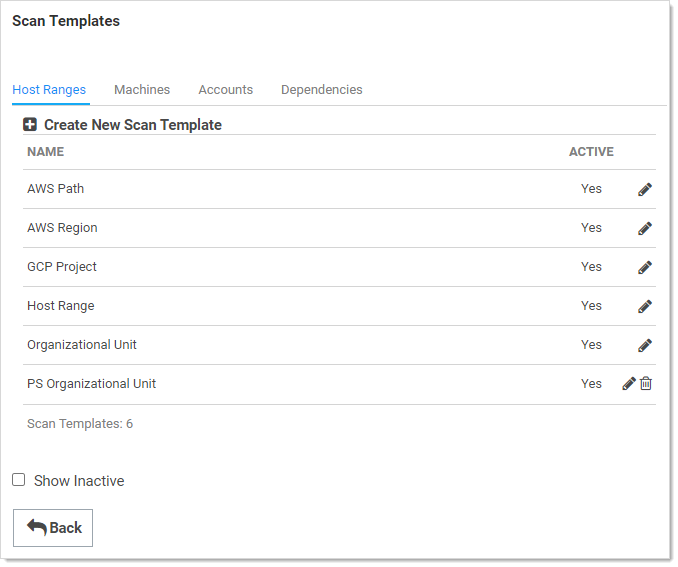Open edit pencil for Host Range
This screenshot has width=678, height=567.
point(645,306)
